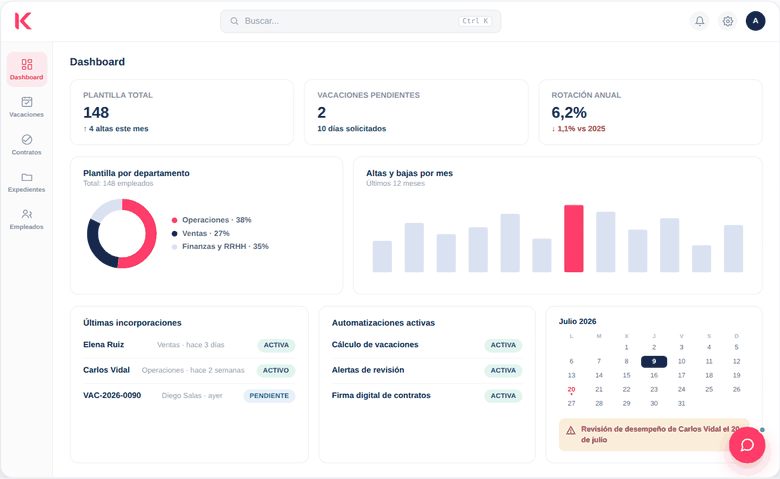Click 'Operaciones · hace 2 semanas' text
This screenshot has width=780, height=479.
pyautogui.click(x=193, y=371)
